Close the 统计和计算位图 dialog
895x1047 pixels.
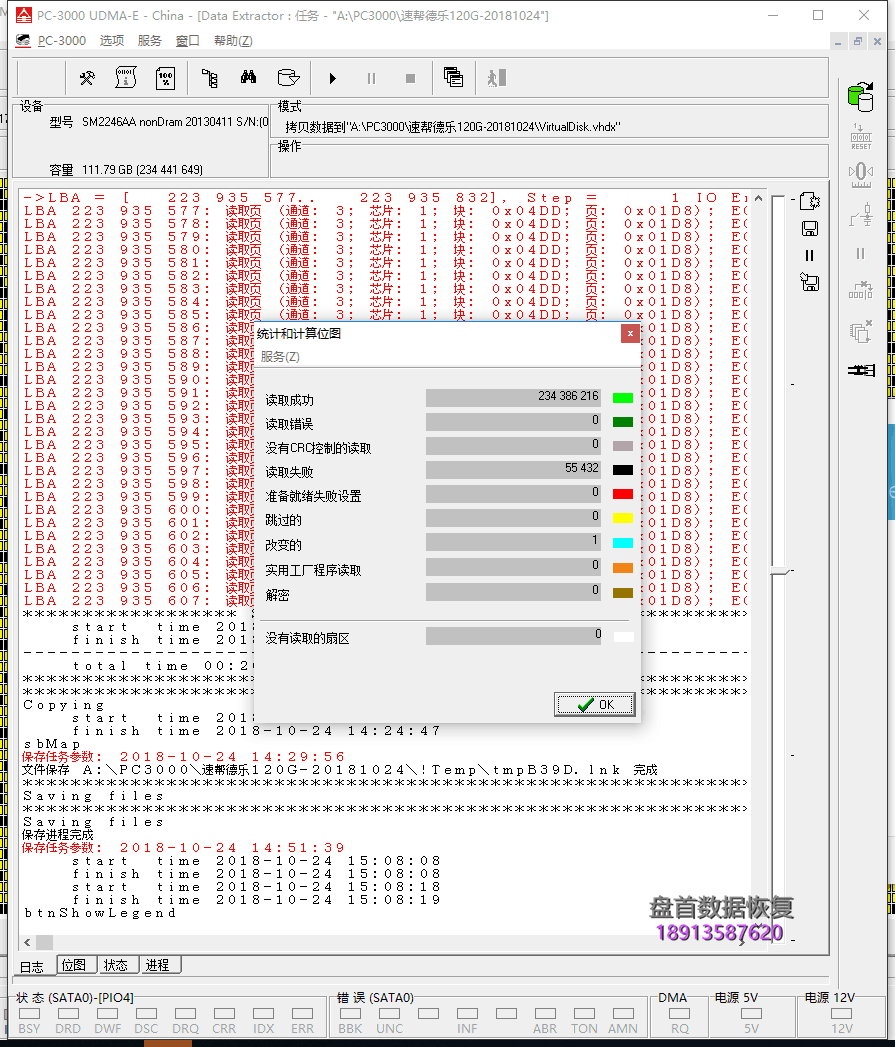[630, 333]
